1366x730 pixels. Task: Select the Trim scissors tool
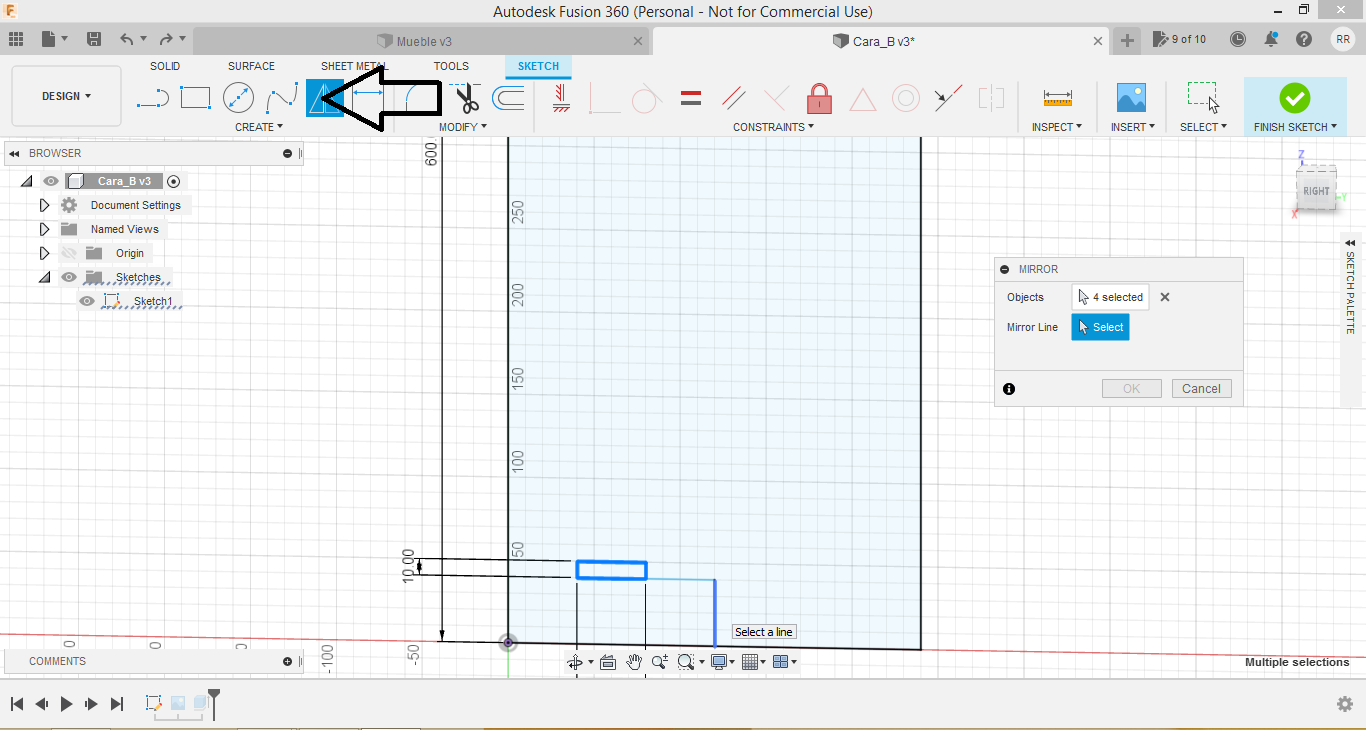click(467, 98)
